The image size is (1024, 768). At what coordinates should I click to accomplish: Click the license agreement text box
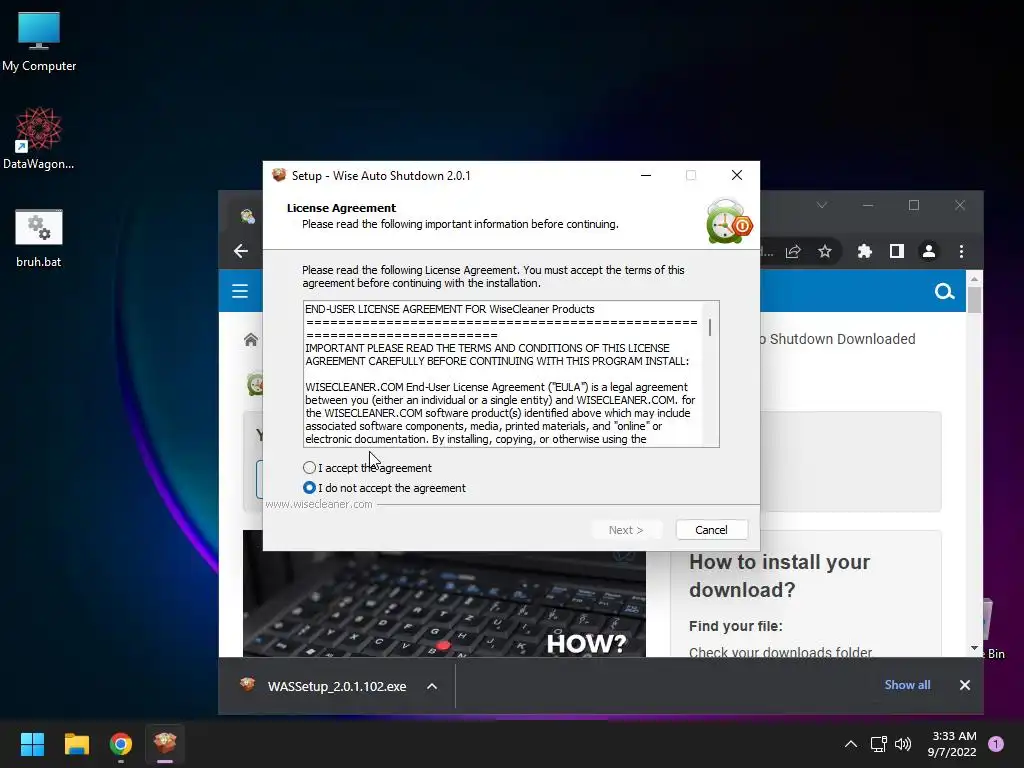(511, 374)
